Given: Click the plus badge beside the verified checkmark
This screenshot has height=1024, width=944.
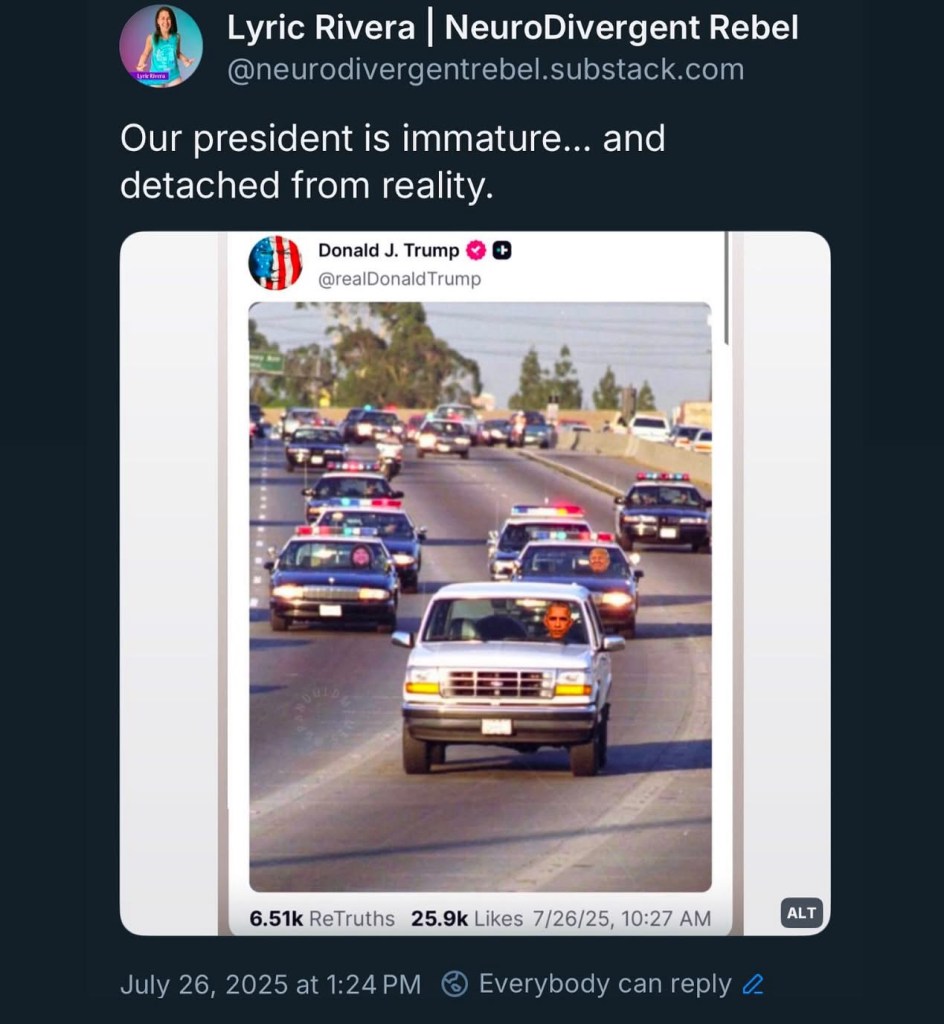Looking at the screenshot, I should click(502, 250).
